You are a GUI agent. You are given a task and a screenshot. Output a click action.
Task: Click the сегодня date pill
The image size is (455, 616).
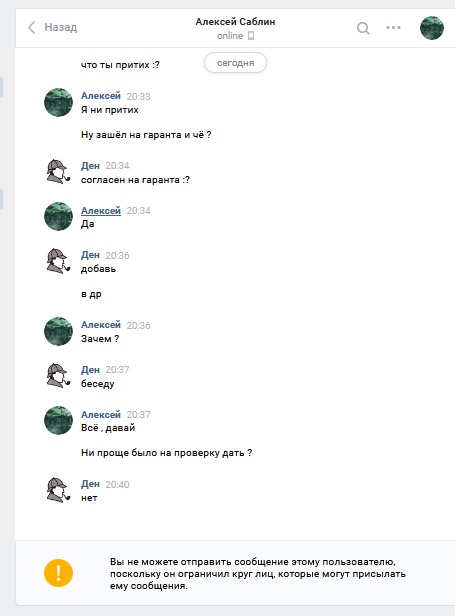235,63
